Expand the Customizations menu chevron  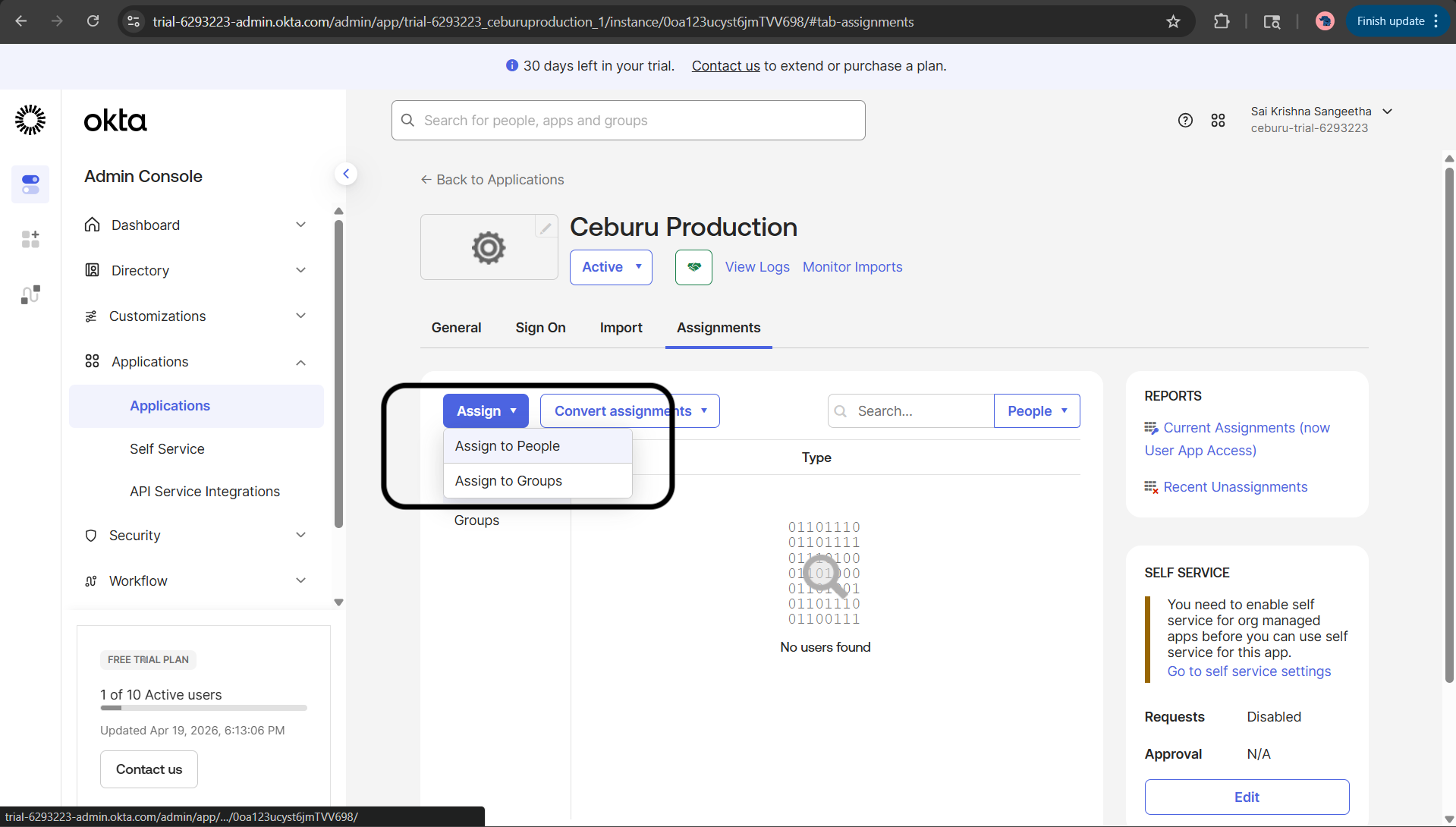[300, 316]
